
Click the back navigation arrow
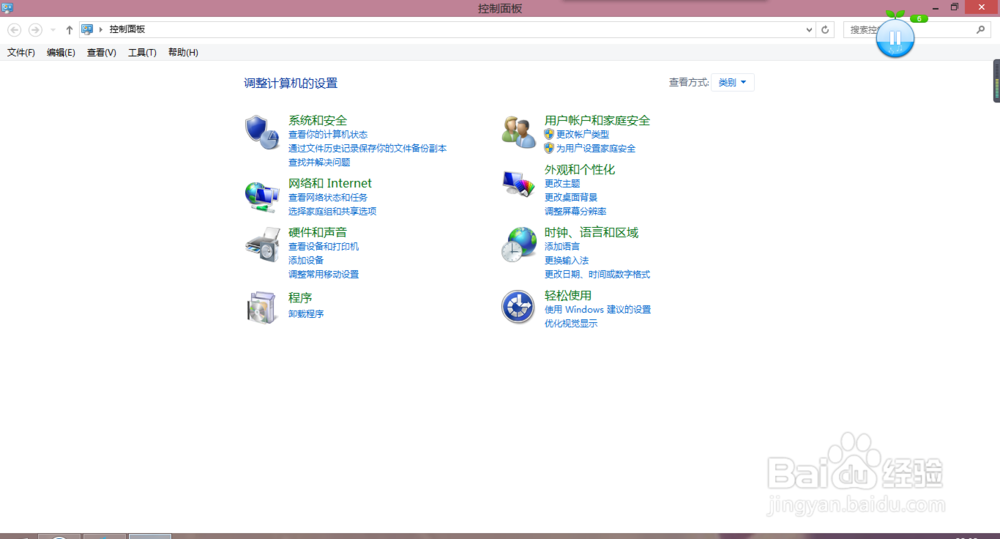tap(15, 29)
